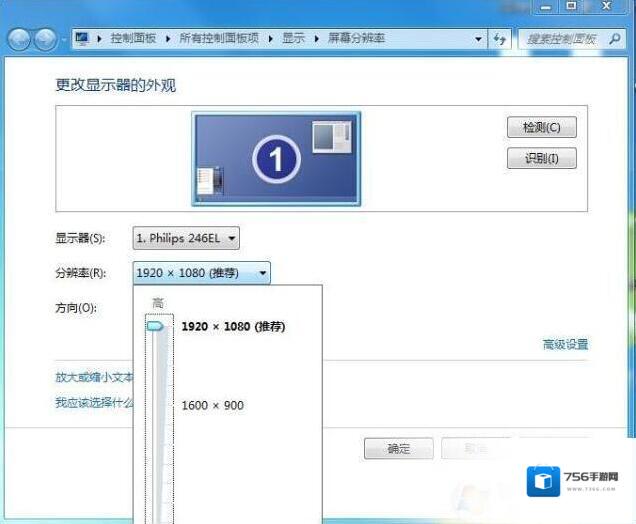The width and height of the screenshot is (636, 524).
Task: Open the 放大或缩小文本 link
Action: click(94, 378)
